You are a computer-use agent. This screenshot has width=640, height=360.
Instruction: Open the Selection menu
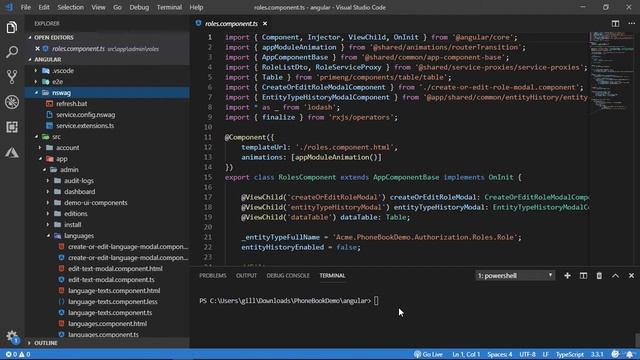[x=70, y=7]
